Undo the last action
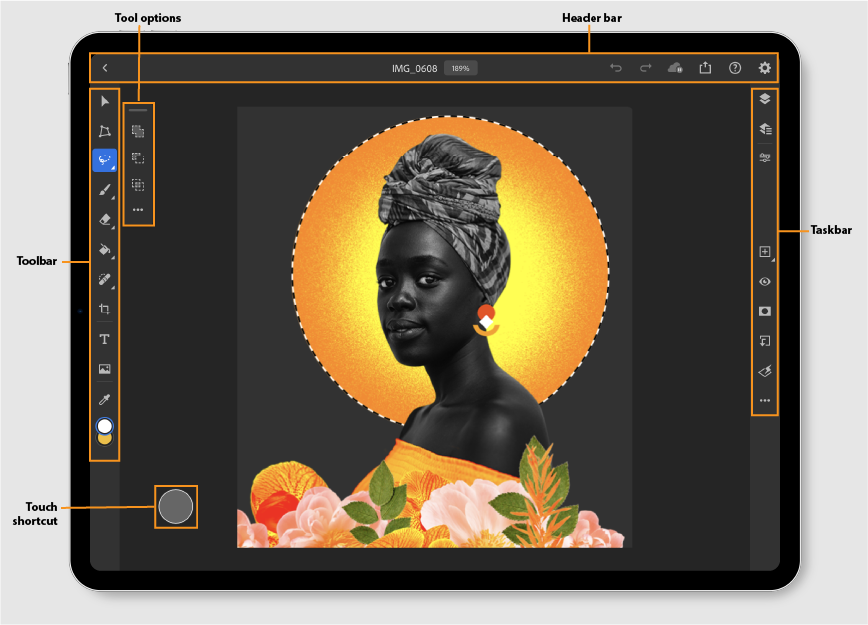This screenshot has width=868, height=625. click(616, 68)
